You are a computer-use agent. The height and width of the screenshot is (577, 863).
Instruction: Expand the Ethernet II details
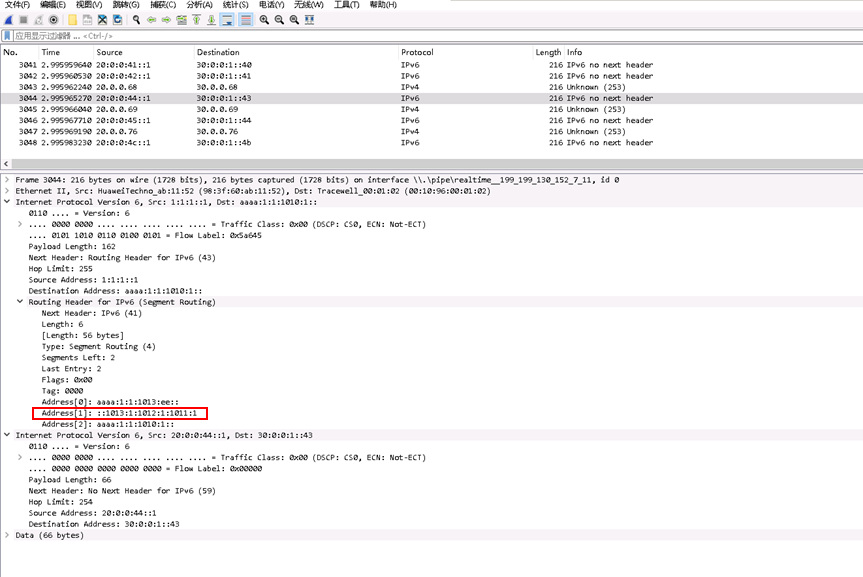8,191
